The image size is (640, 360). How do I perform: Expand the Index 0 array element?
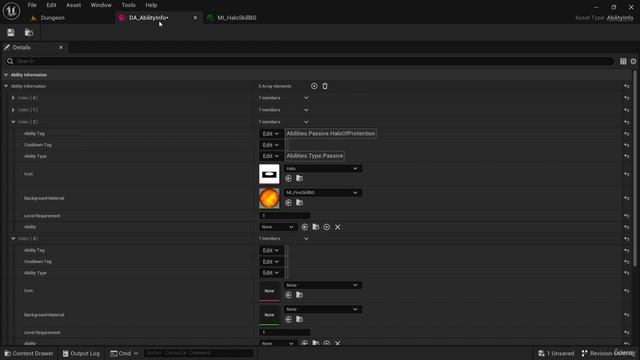pos(13,98)
